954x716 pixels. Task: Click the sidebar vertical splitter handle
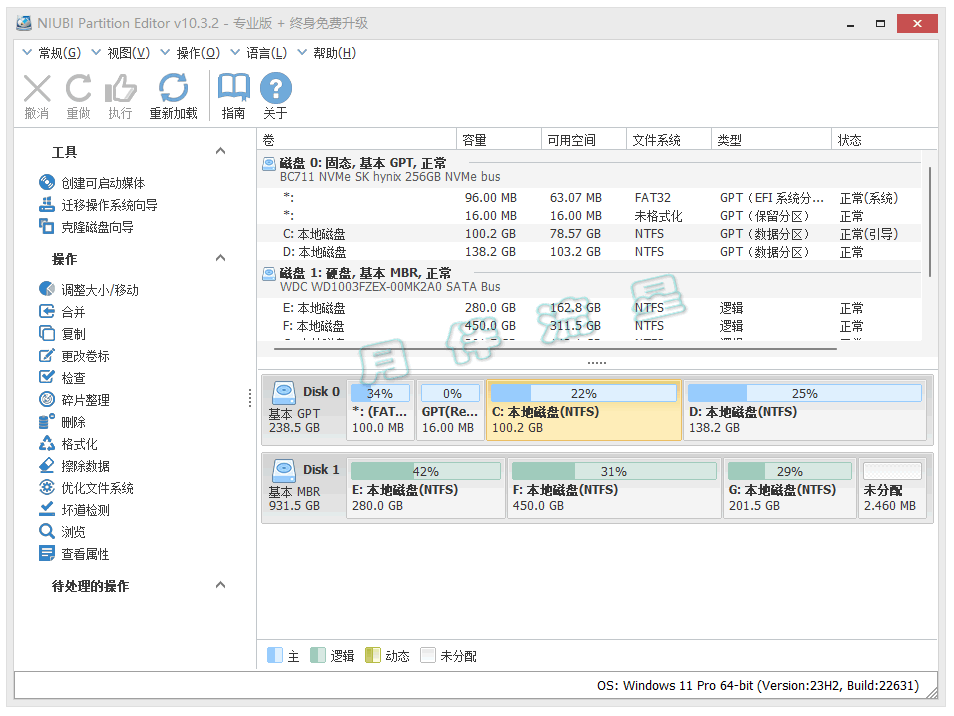point(250,398)
